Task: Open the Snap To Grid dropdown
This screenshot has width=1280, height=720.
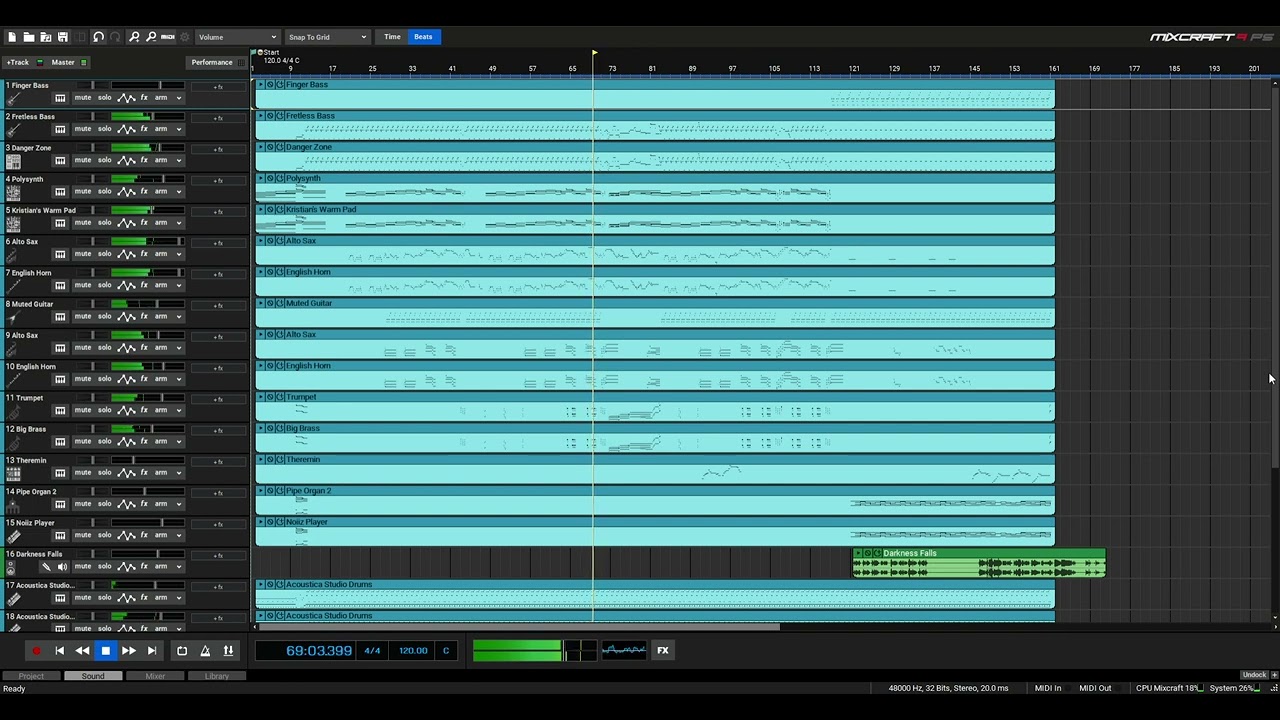Action: 328,37
